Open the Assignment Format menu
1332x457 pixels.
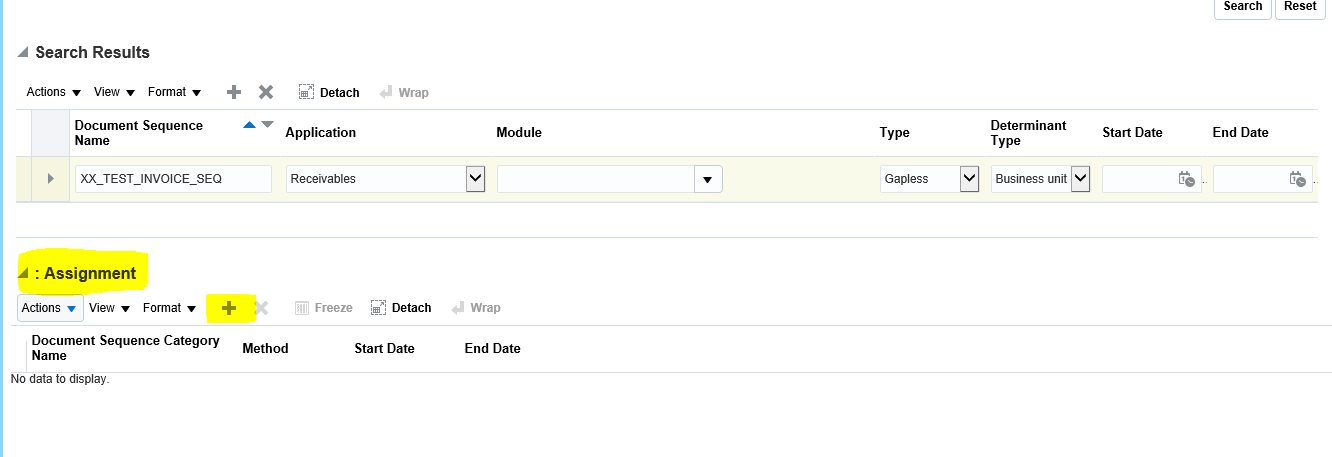coord(169,308)
